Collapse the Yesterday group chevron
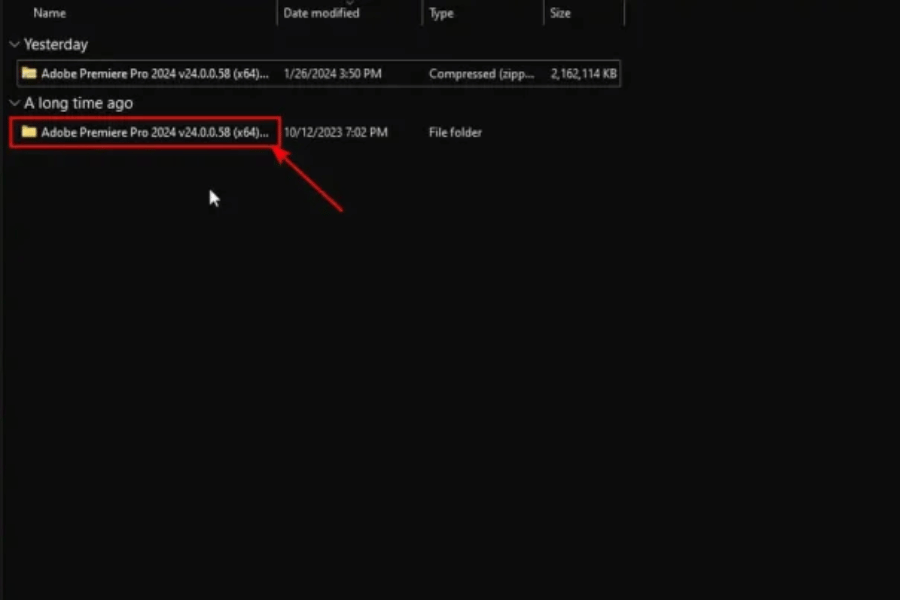This screenshot has width=900, height=600. coord(14,45)
